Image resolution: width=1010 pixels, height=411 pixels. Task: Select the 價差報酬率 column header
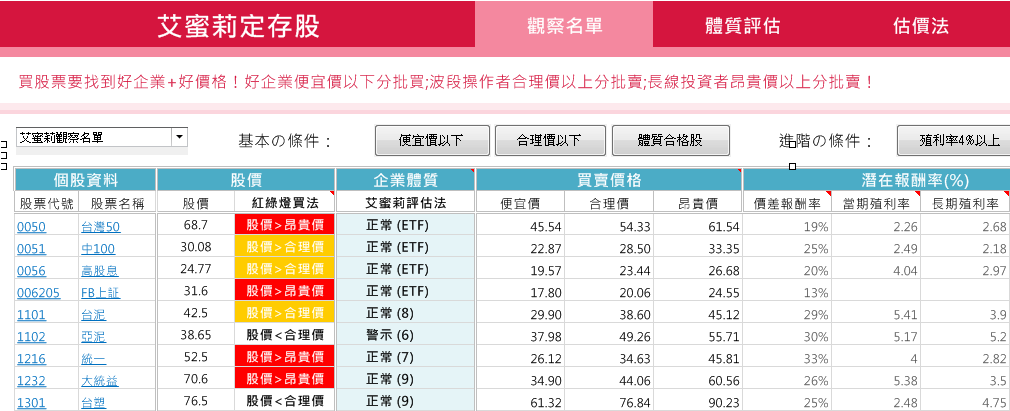tap(787, 203)
